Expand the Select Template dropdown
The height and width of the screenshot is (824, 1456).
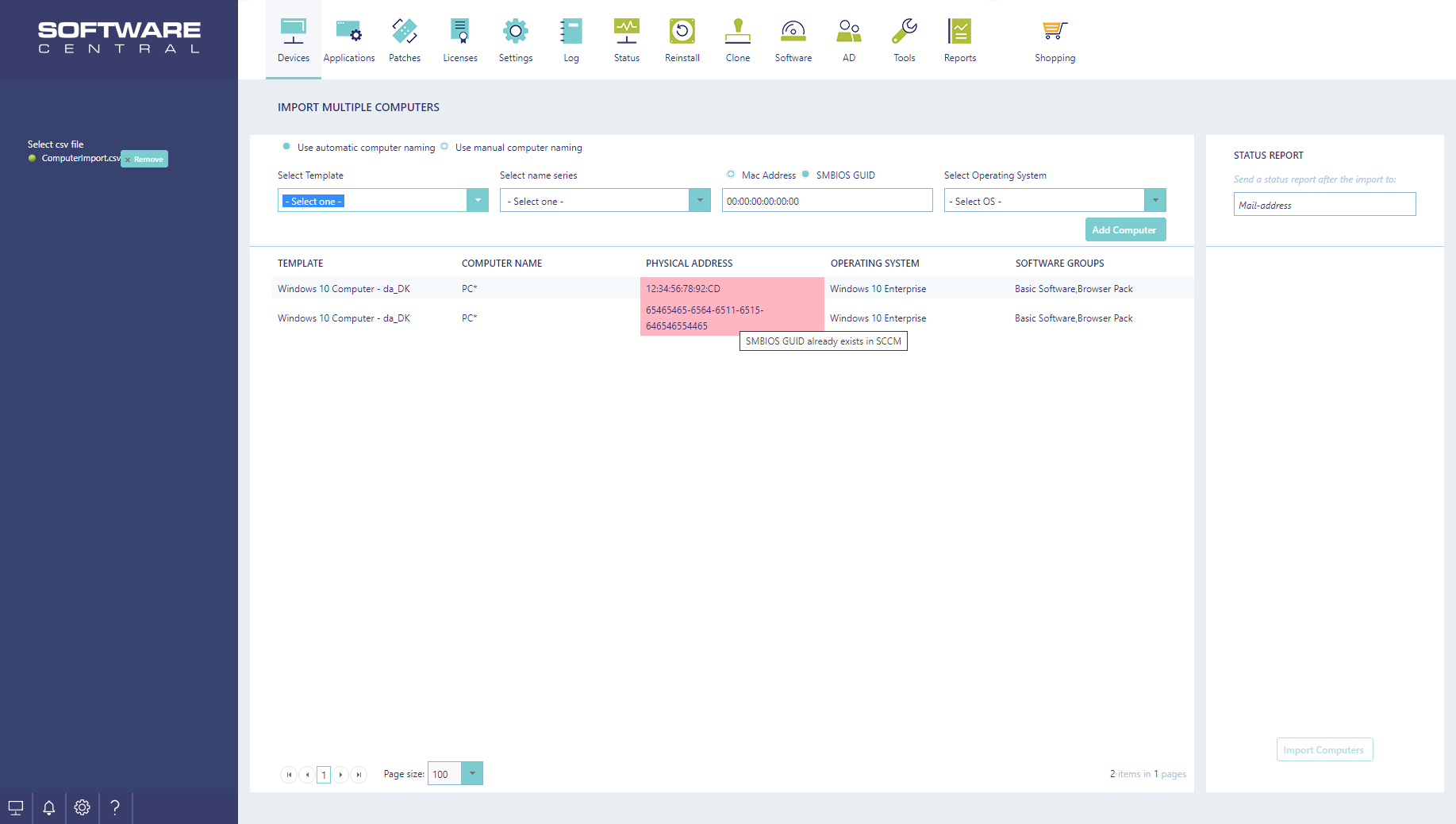click(478, 201)
